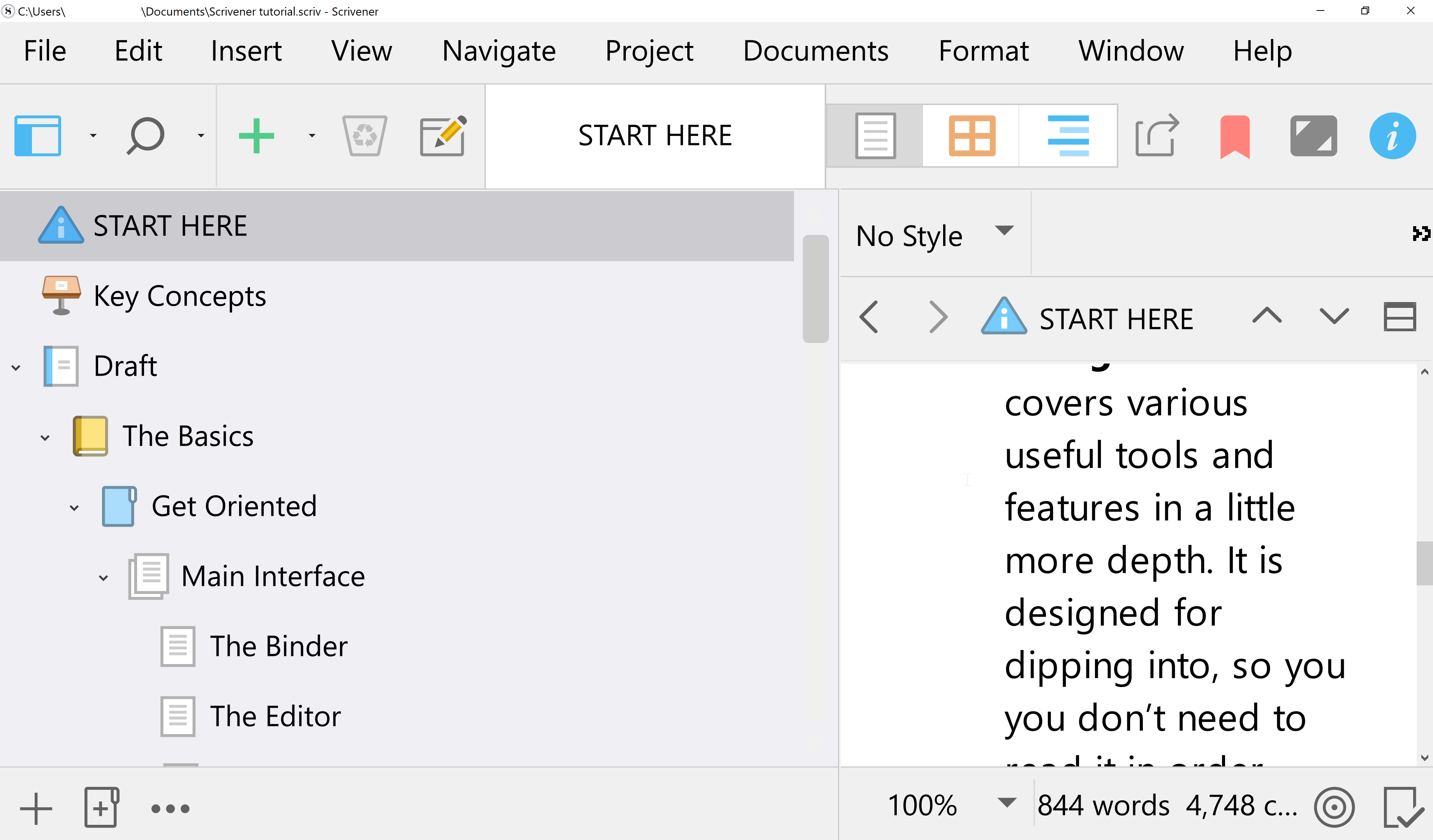Open the binder footer ellipsis menu
1433x840 pixels.
(x=170, y=808)
